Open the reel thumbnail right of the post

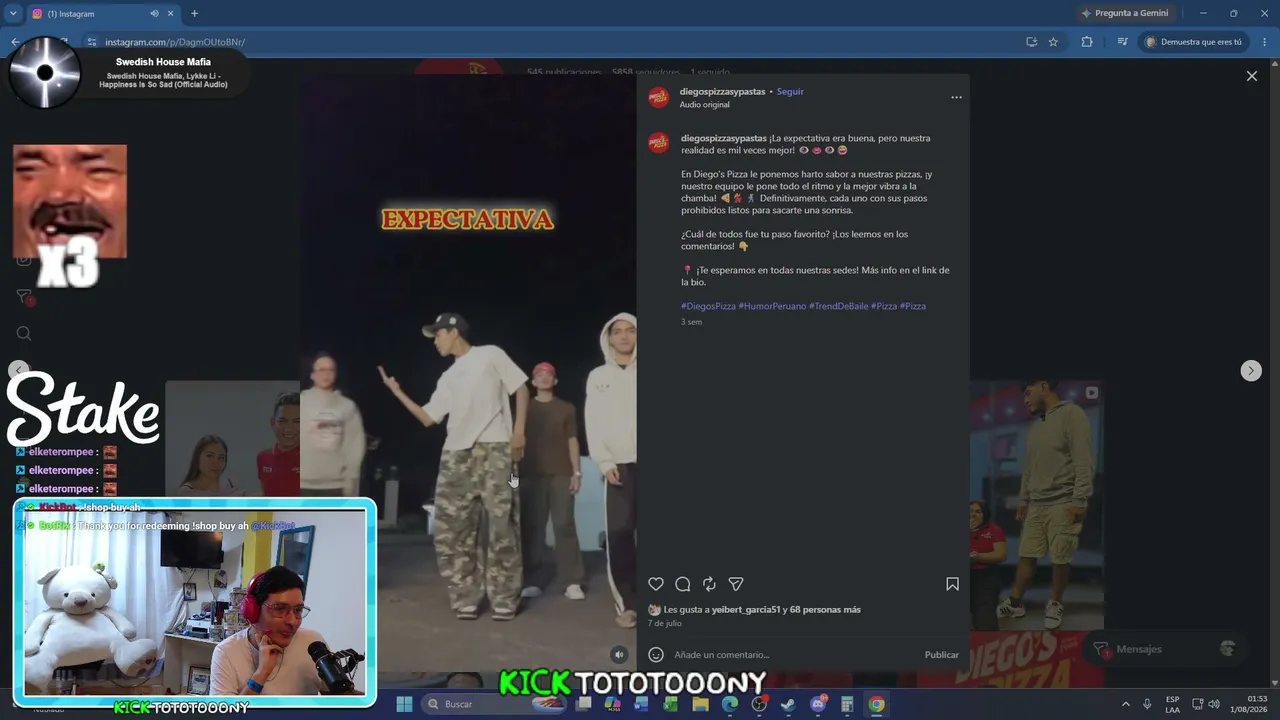pyautogui.click(x=1037, y=505)
